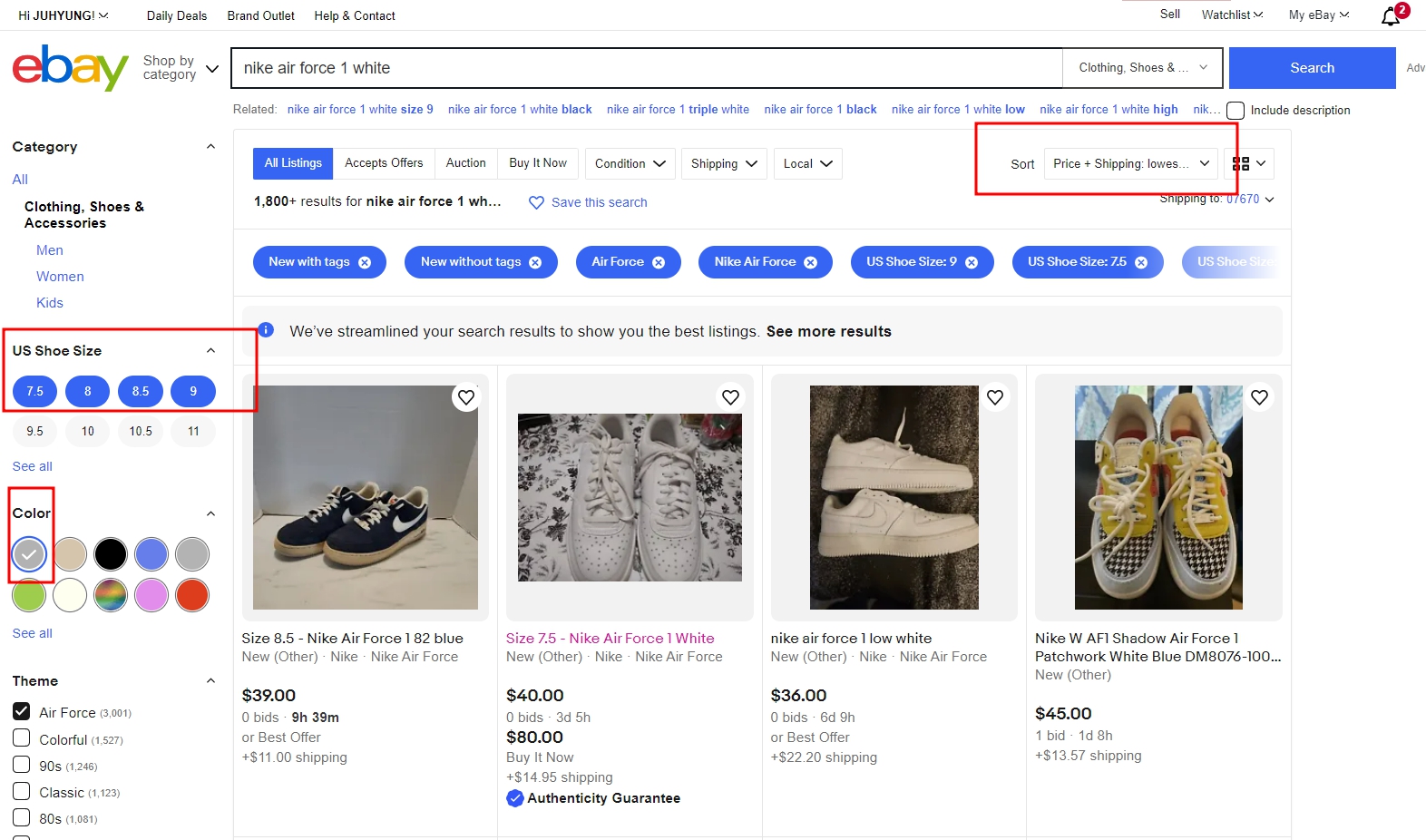Viewport: 1426px width, 840px height.
Task: Add the low white listing to watchlist
Action: 995,397
